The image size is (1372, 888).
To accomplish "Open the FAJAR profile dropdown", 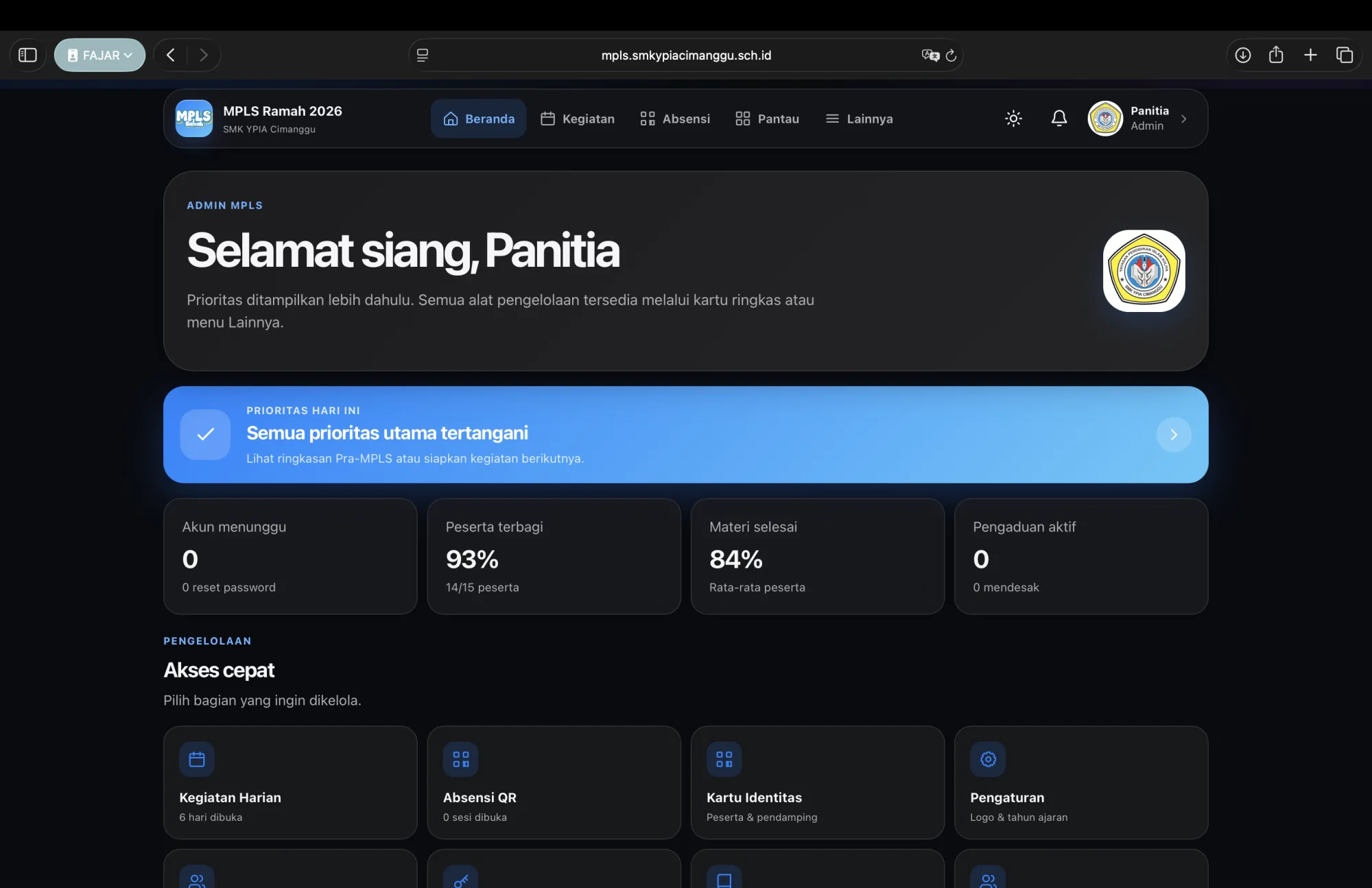I will point(100,55).
